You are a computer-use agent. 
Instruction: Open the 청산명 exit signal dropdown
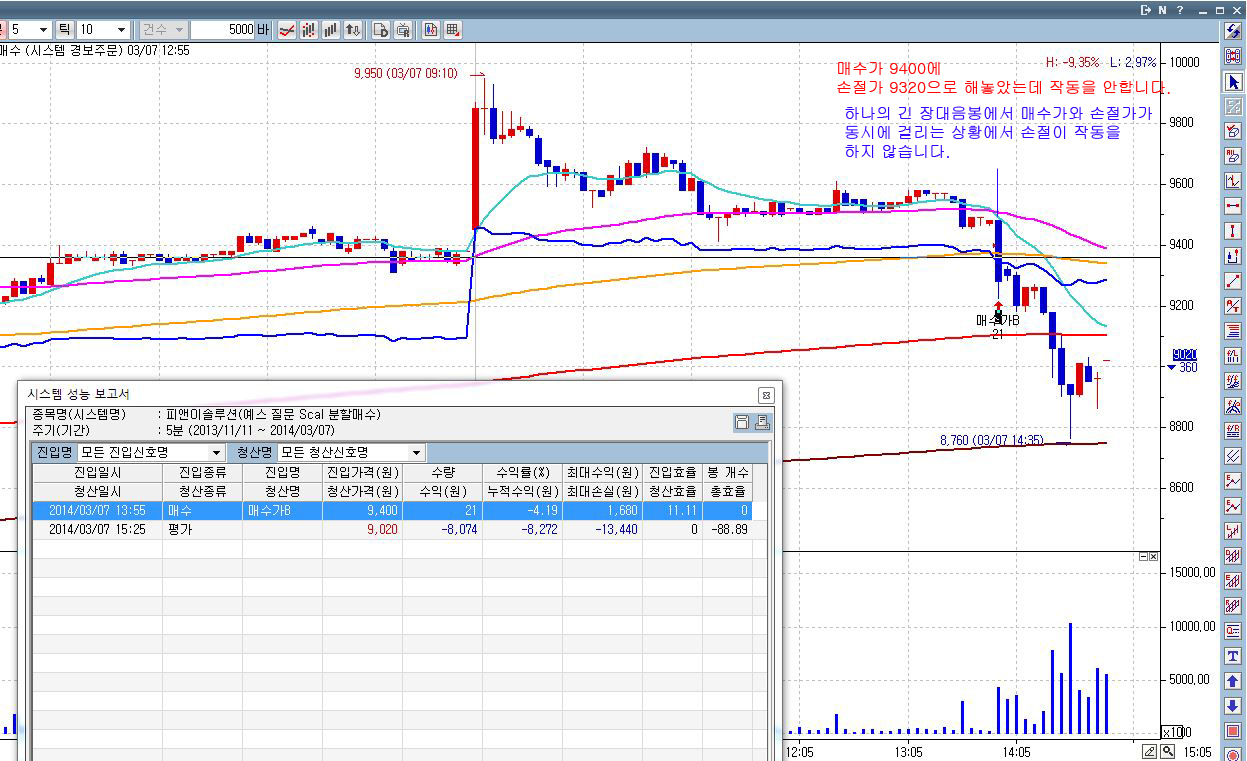351,453
